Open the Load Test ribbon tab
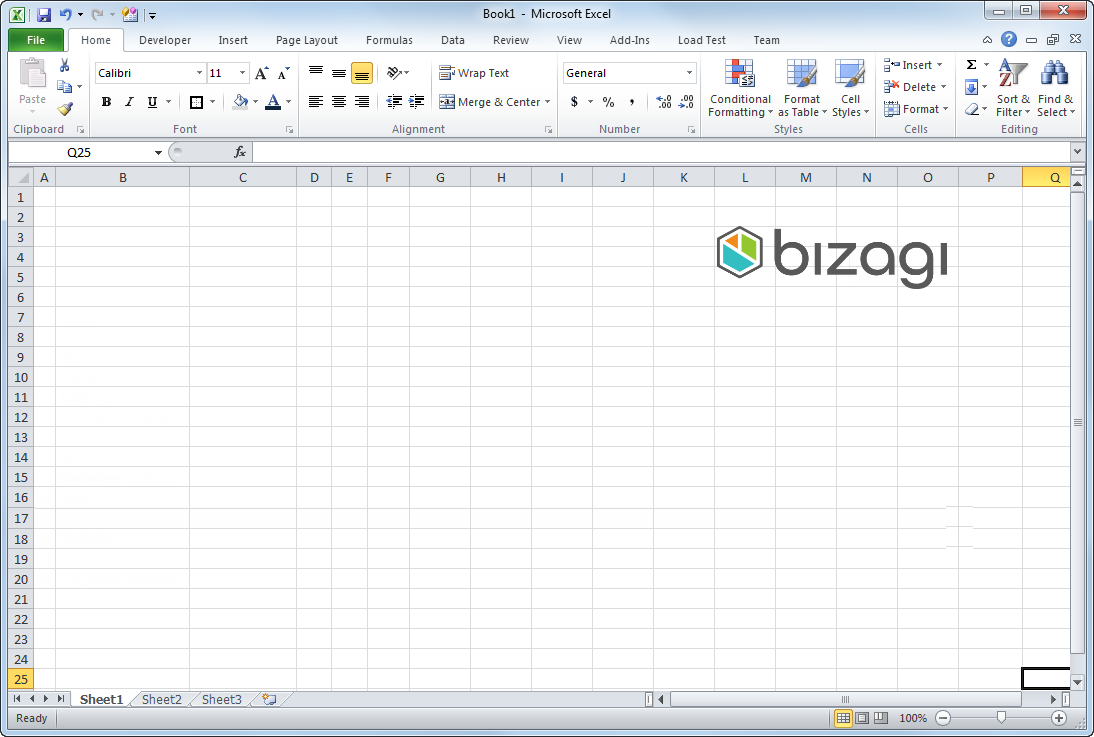The height and width of the screenshot is (737, 1094). tap(701, 40)
